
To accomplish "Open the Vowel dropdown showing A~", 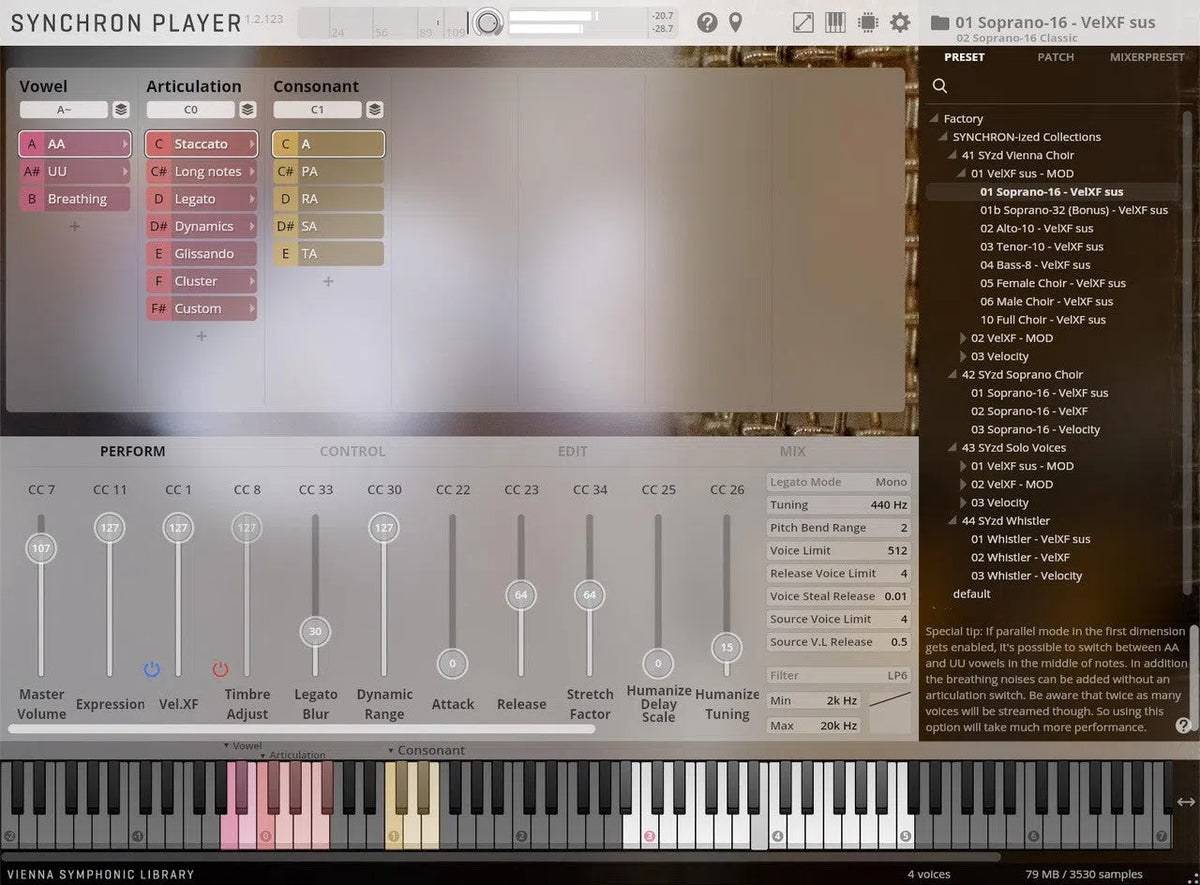I will [62, 109].
